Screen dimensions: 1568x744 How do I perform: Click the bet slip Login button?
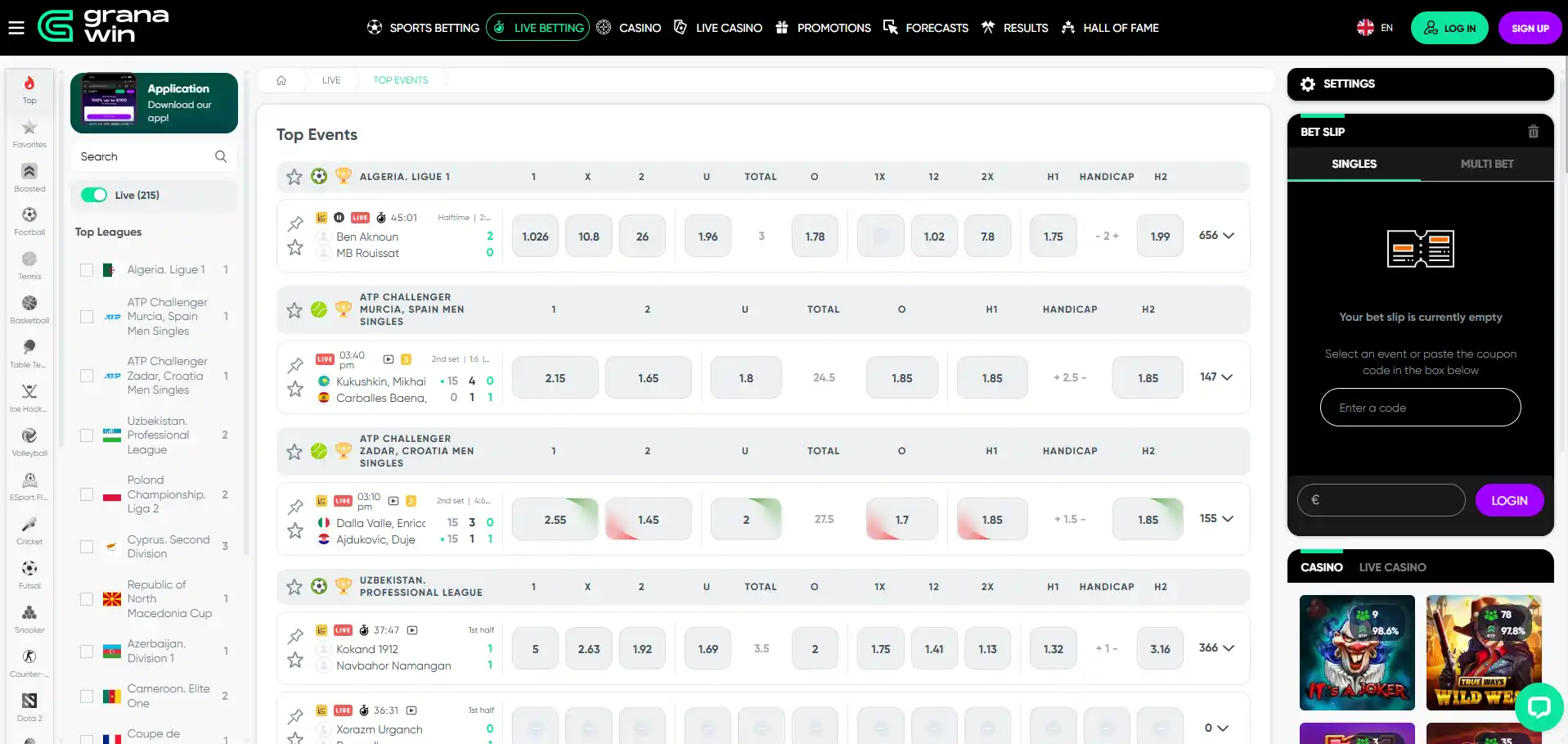coord(1509,500)
